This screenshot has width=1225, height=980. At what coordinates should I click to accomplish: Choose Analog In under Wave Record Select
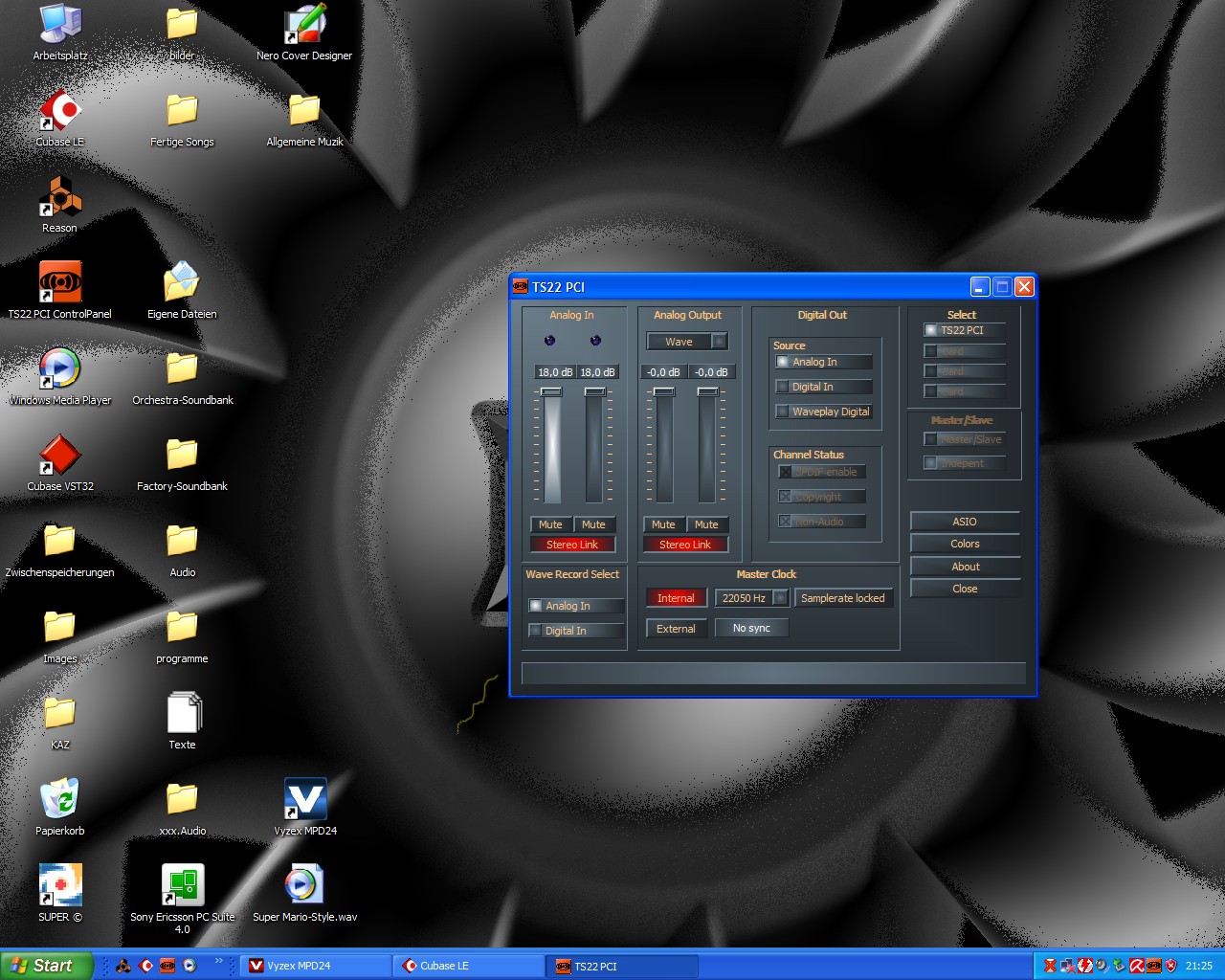point(576,606)
